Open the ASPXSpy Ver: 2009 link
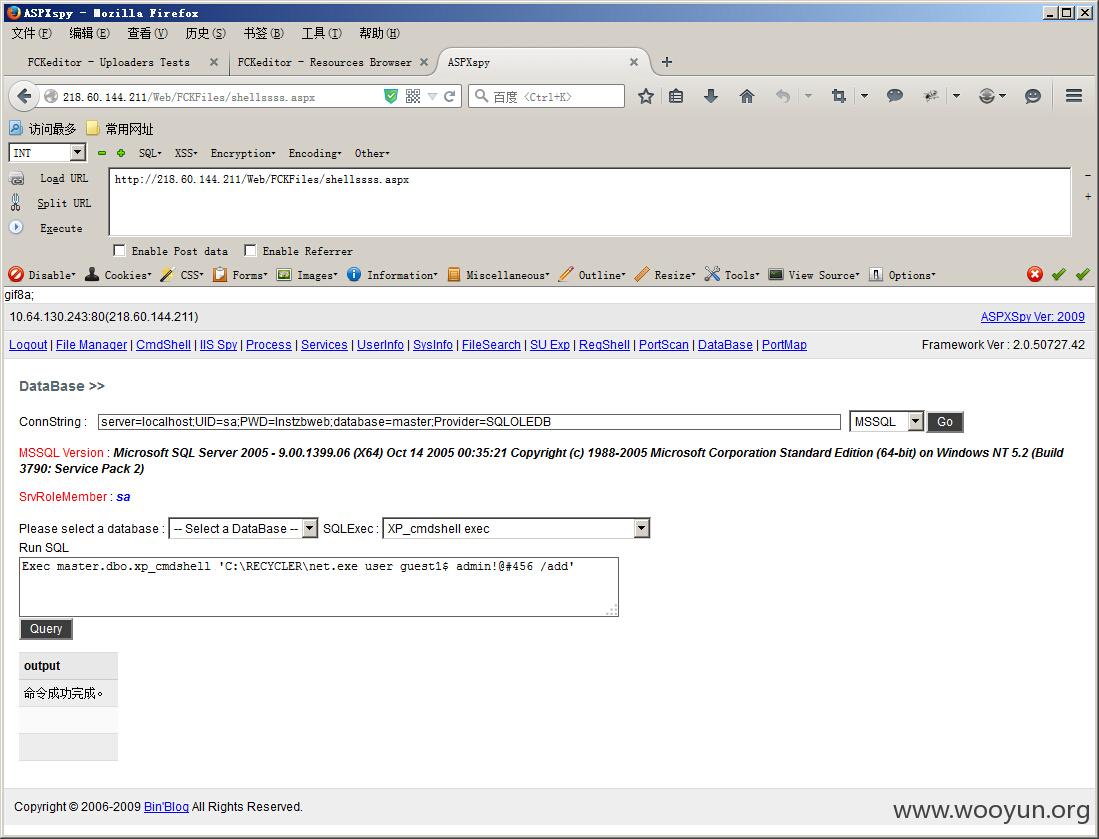The image size is (1099, 839). pyautogui.click(x=1032, y=317)
